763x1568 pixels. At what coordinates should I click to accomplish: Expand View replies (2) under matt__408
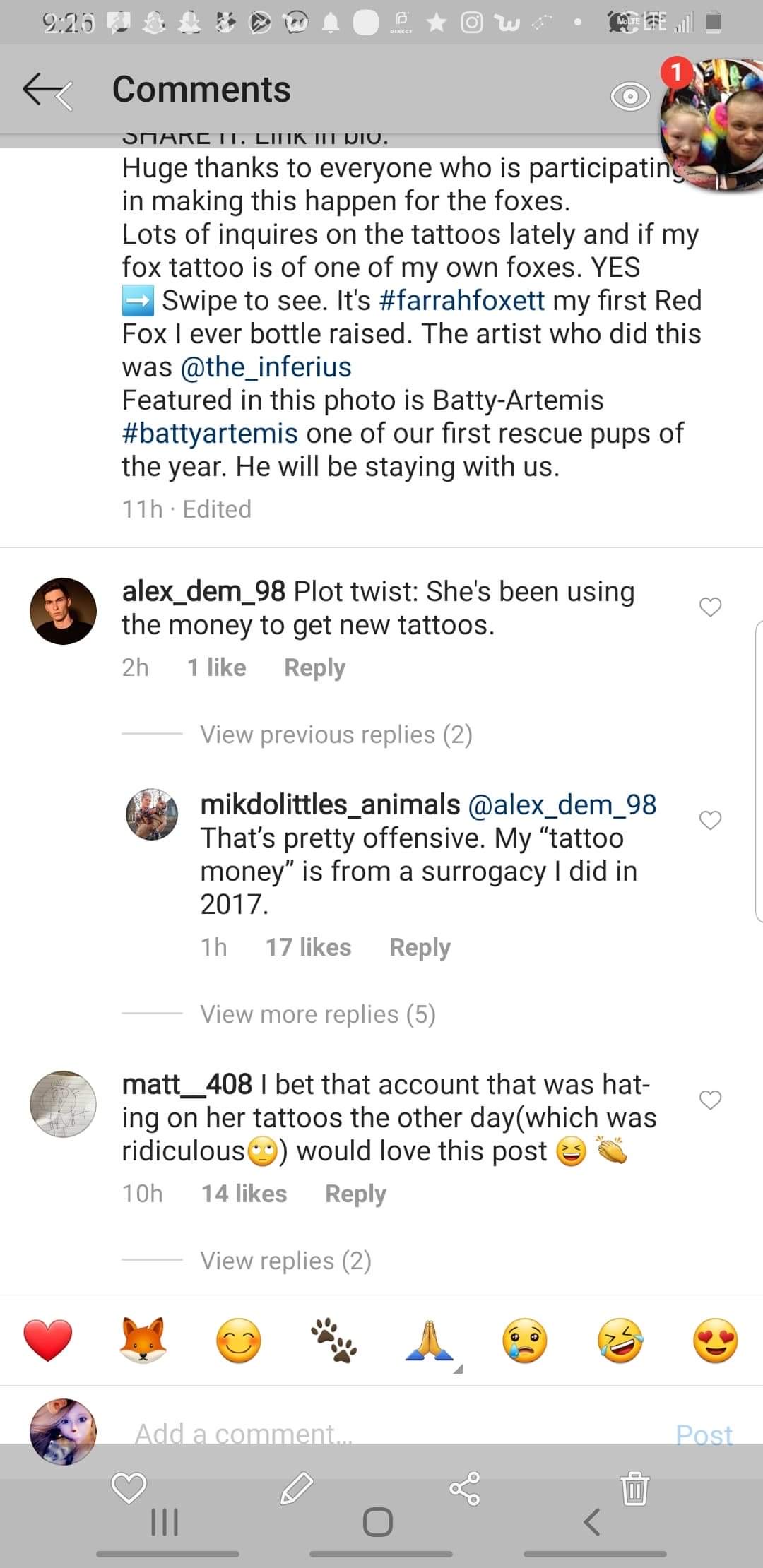[x=285, y=1260]
